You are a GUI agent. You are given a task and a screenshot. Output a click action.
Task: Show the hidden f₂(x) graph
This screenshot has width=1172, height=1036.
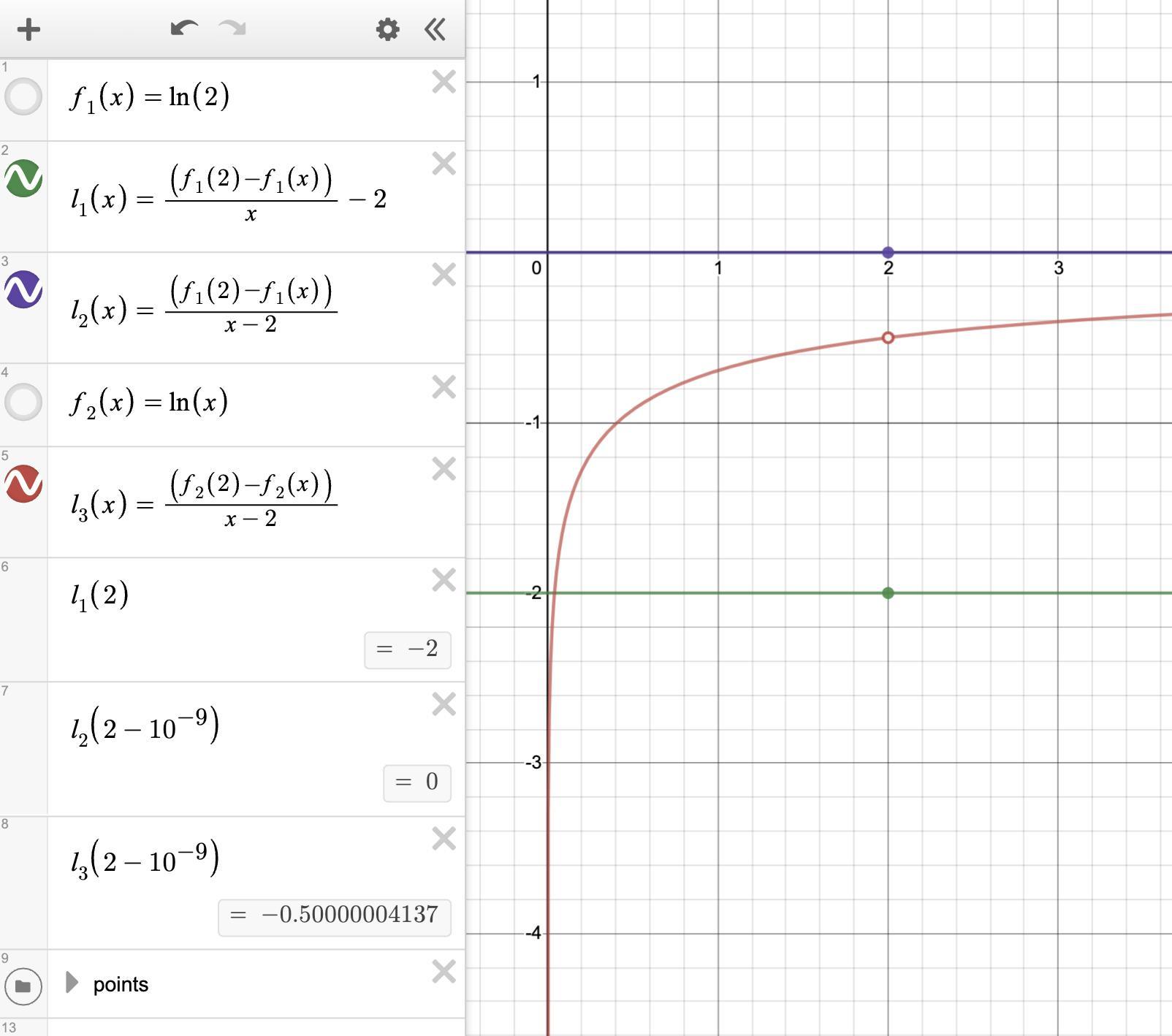coord(23,402)
